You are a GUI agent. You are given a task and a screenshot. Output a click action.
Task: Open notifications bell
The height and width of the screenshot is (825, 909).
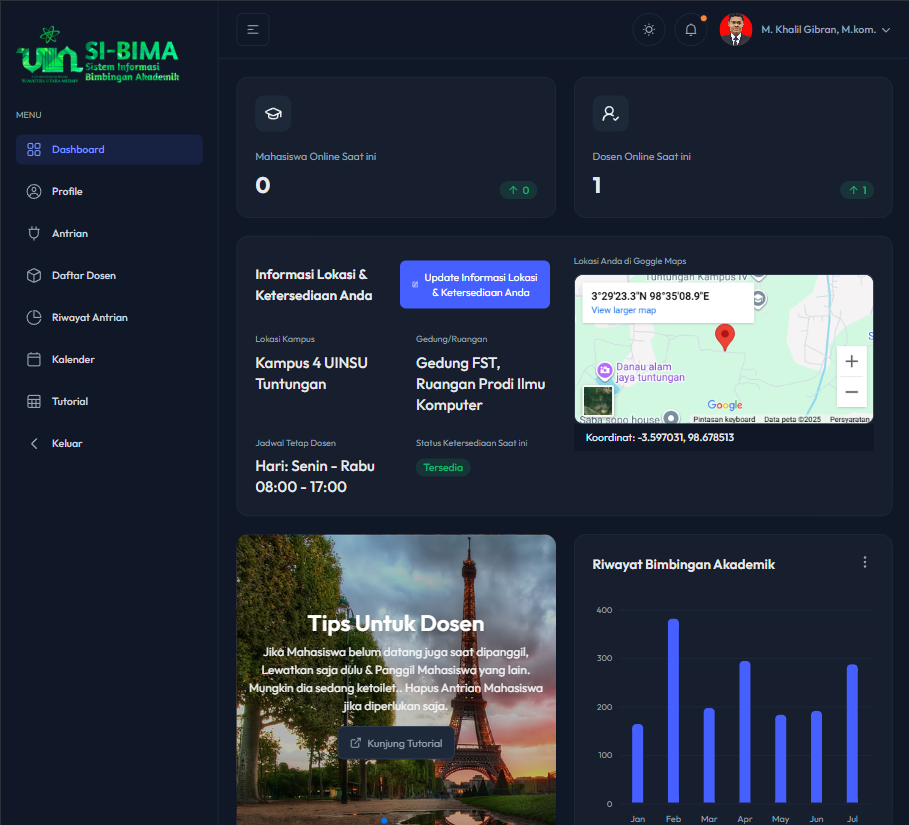[x=690, y=30]
